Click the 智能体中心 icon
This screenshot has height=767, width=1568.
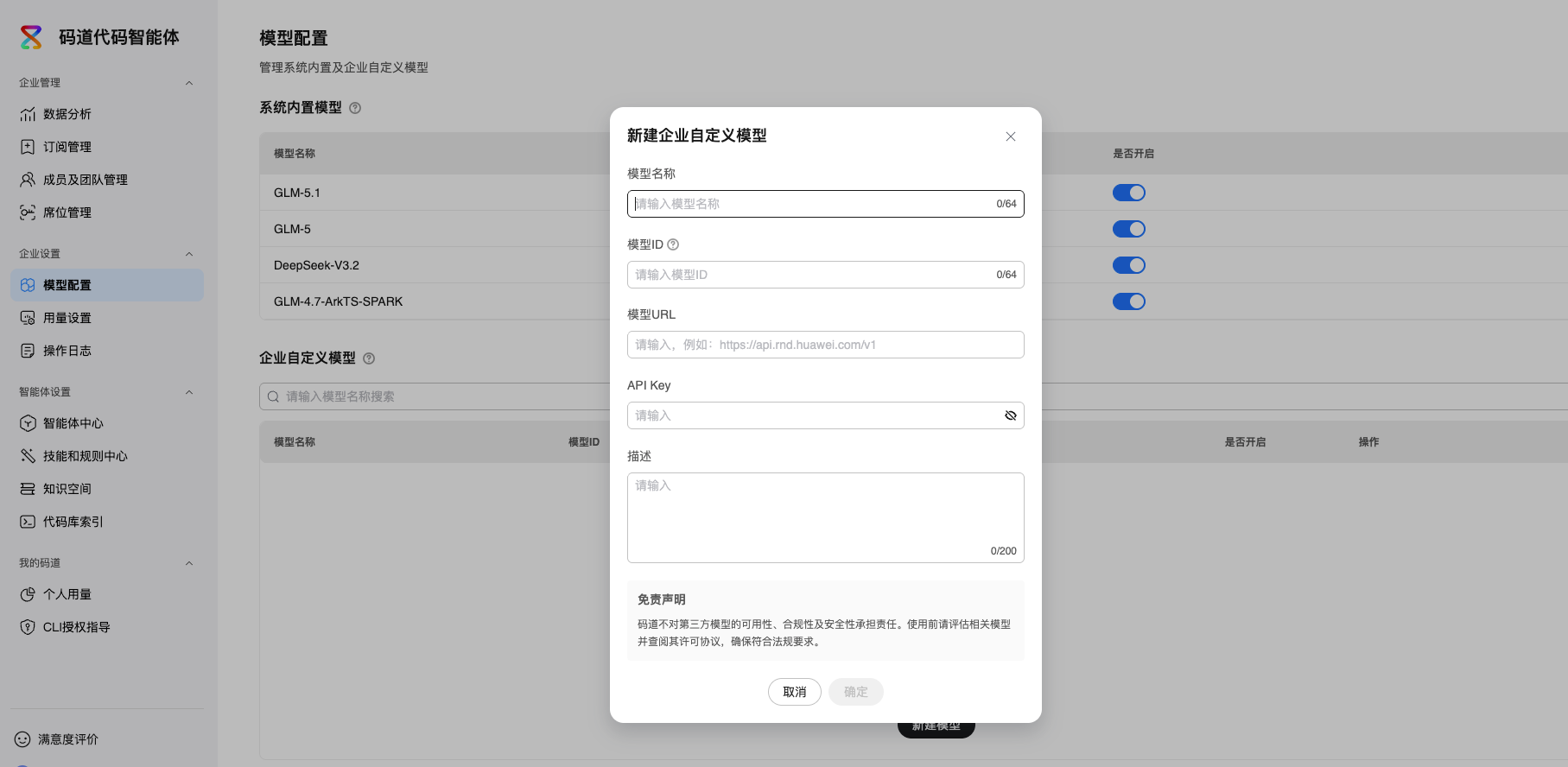point(28,423)
